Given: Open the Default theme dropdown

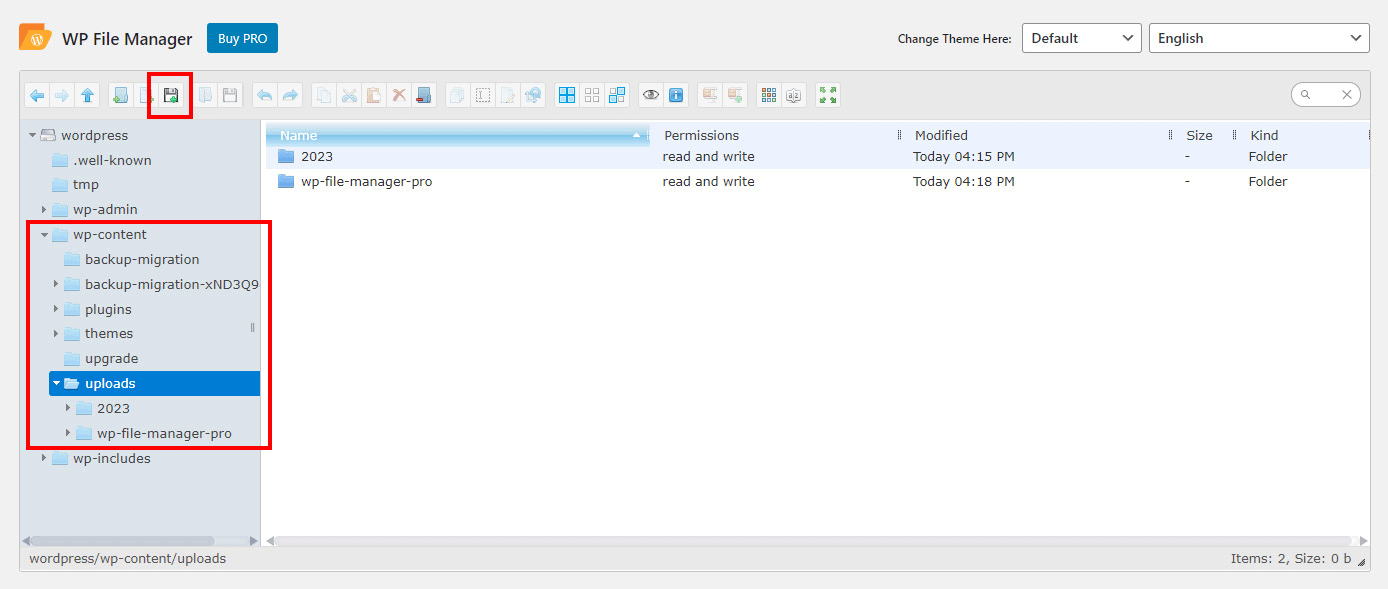Looking at the screenshot, I should [1081, 38].
